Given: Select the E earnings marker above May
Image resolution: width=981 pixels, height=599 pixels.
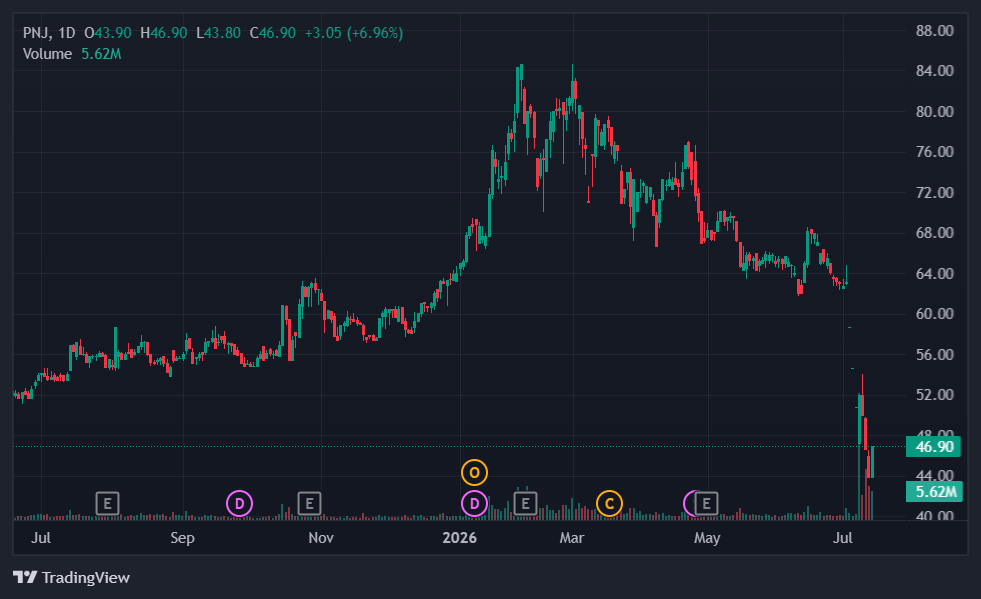Looking at the screenshot, I should tap(706, 503).
